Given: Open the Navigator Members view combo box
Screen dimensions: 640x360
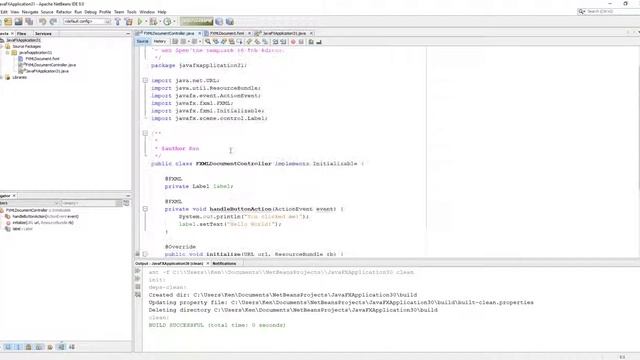Looking at the screenshot, I should [29, 203].
